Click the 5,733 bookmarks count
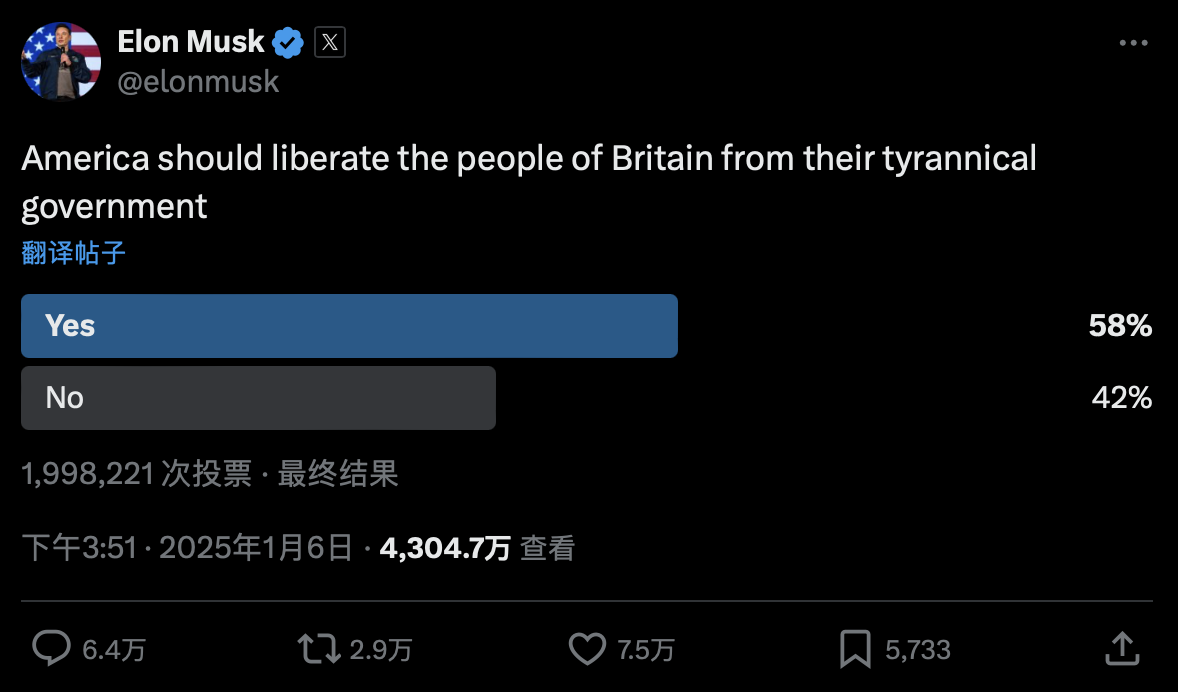Screen dimensions: 1178x692 pyautogui.click(x=917, y=650)
